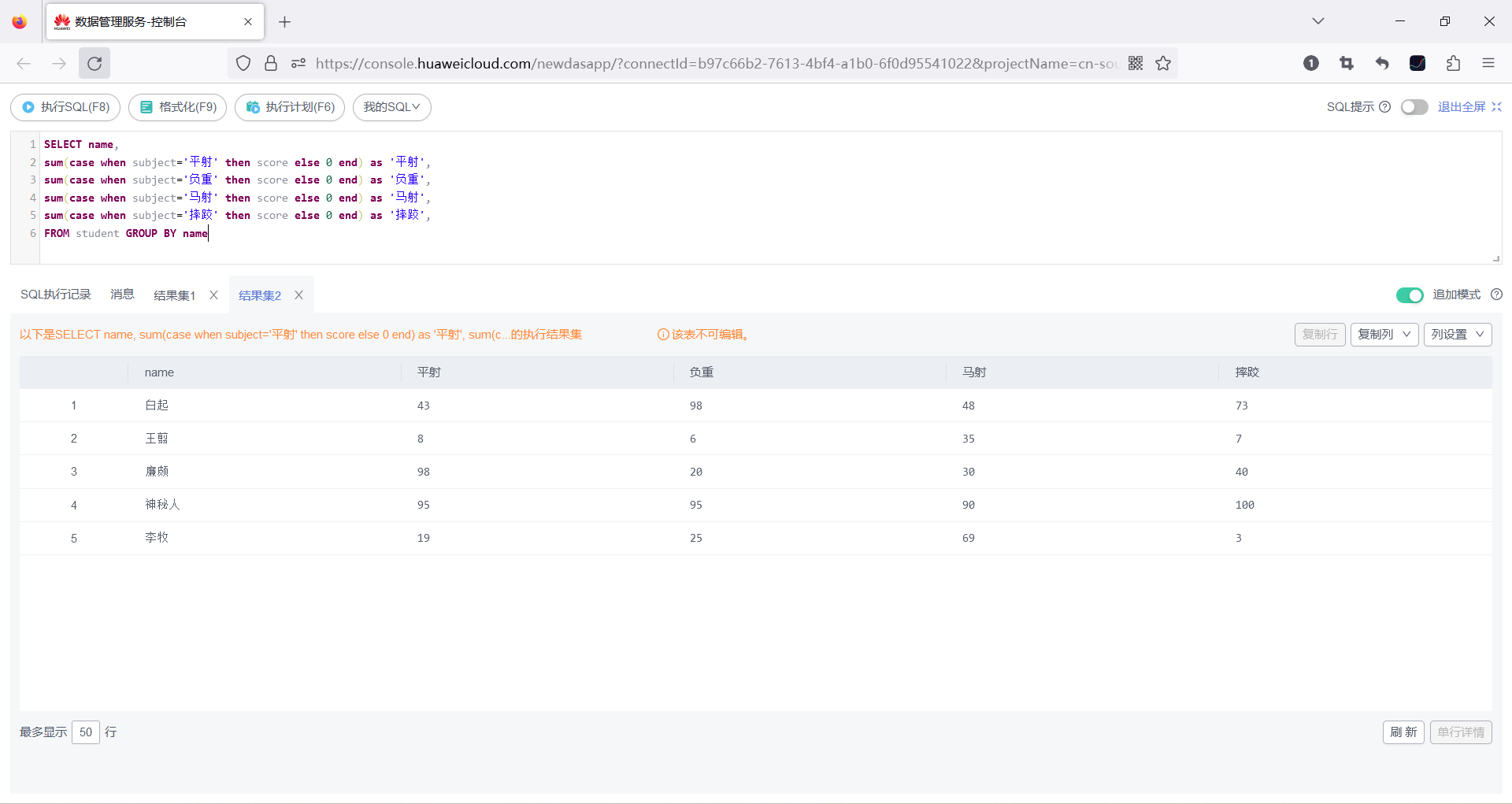Click the editor resize handle corner
This screenshot has height=804, width=1512.
1496,258
